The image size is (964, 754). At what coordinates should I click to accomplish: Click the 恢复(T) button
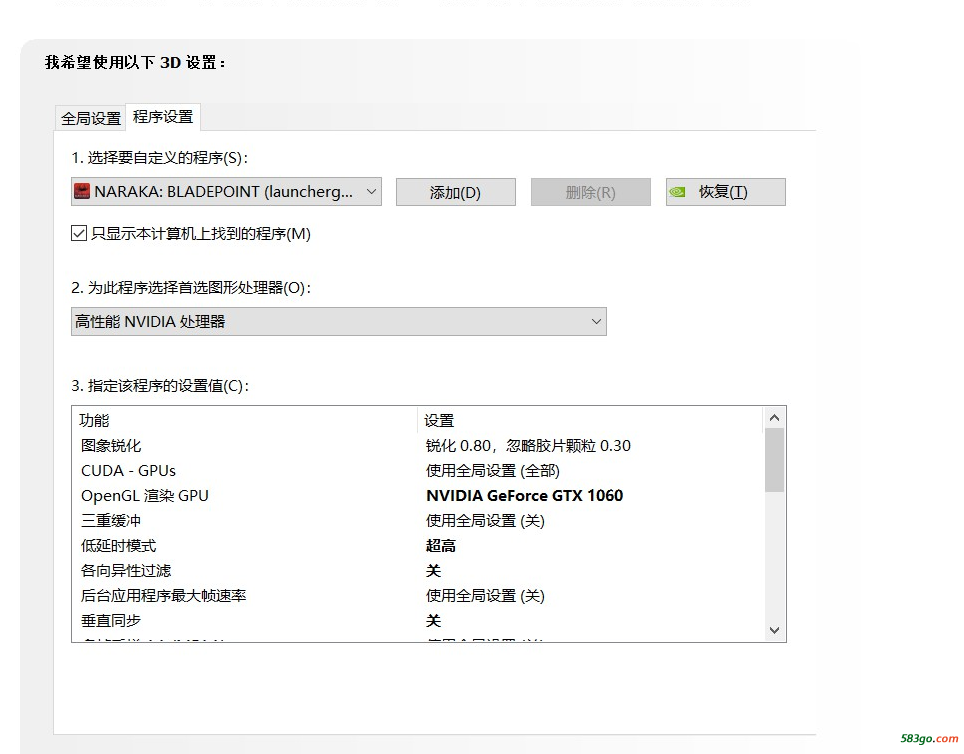(725, 192)
